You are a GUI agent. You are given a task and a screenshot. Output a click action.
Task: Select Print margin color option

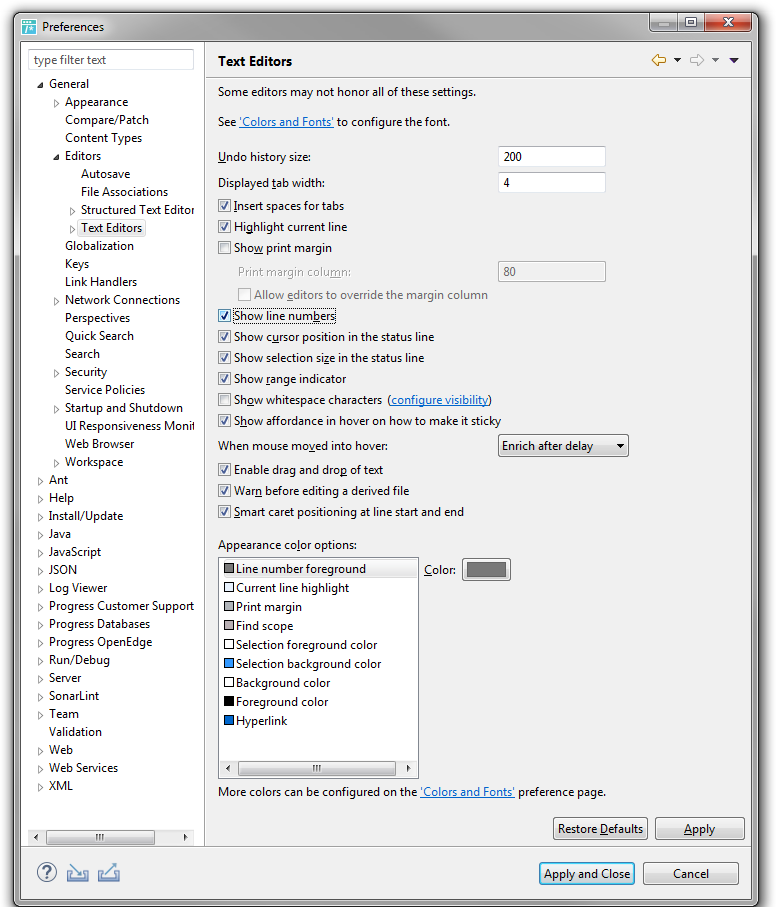(x=318, y=607)
